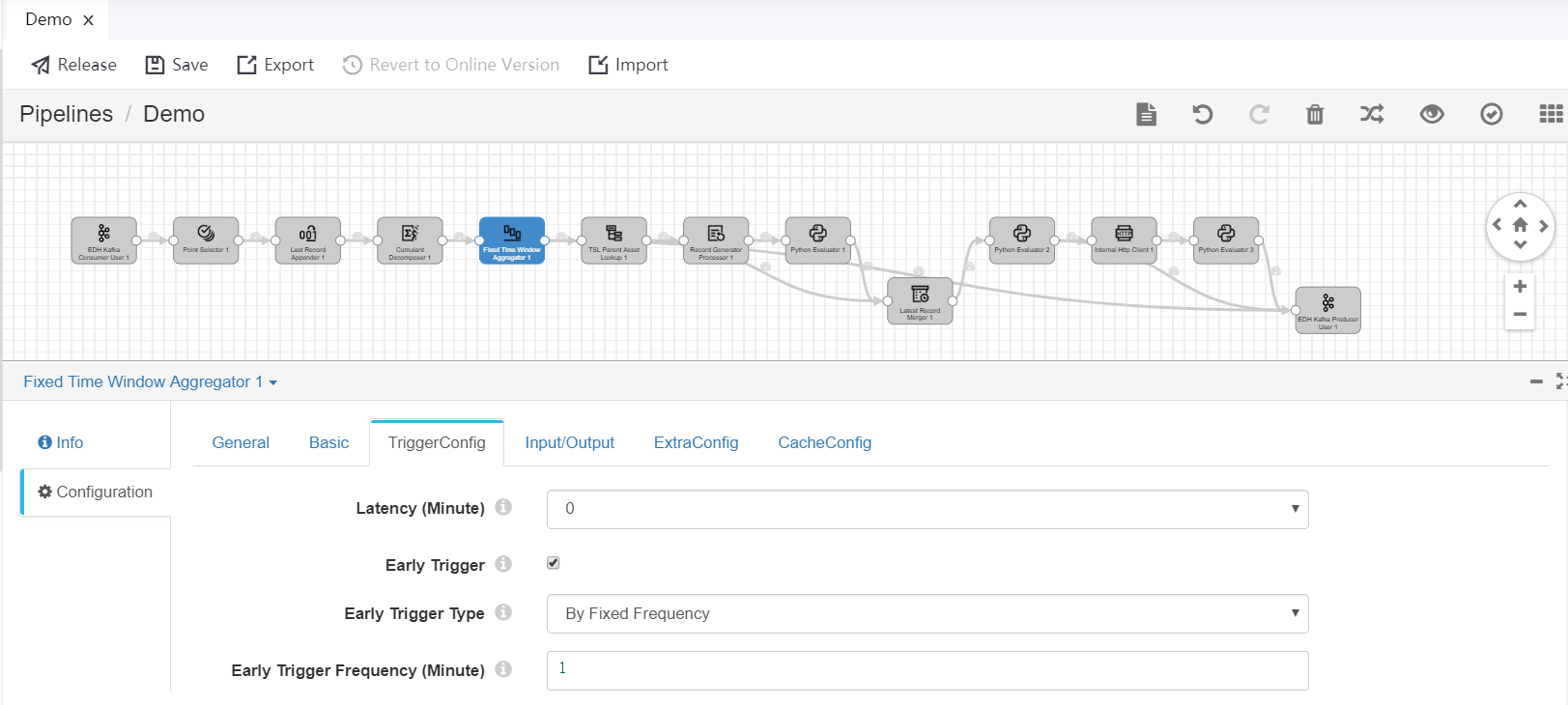Screen dimensions: 1568x705
Task: Close the Demo tab
Action: pos(88,20)
